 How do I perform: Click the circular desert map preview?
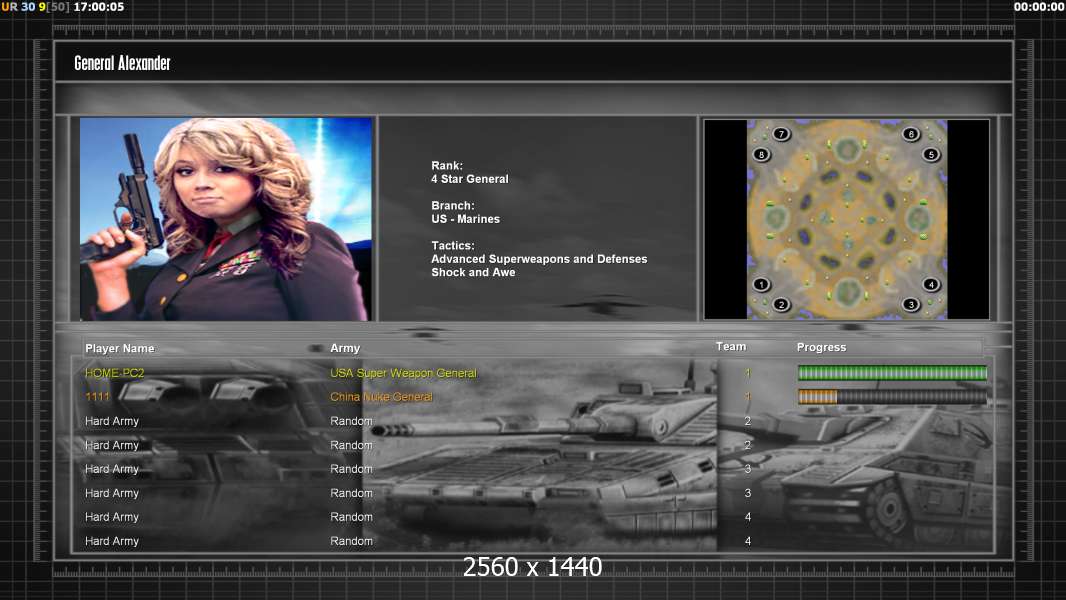tap(846, 219)
